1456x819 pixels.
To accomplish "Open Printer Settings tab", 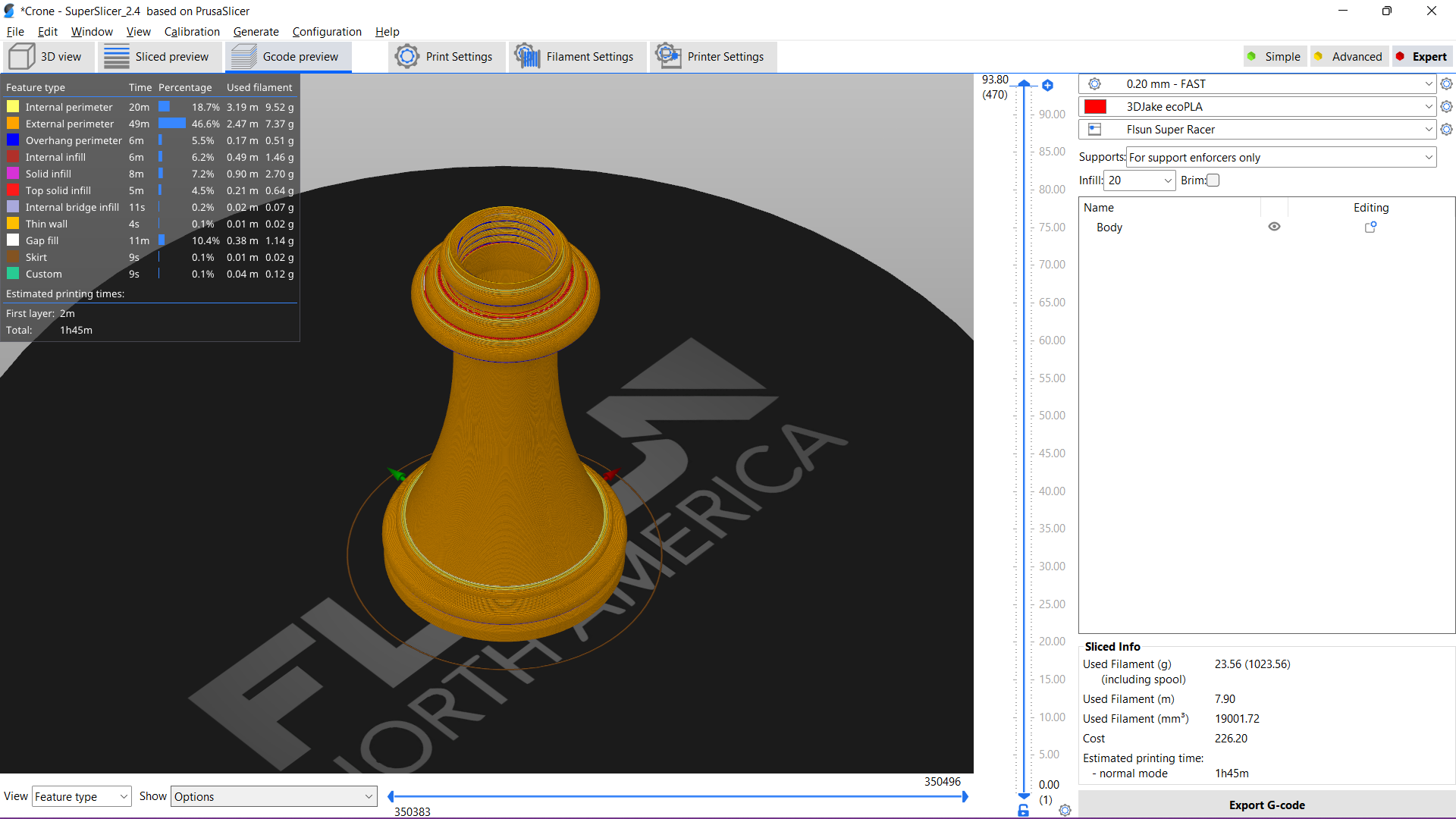I will [x=713, y=57].
